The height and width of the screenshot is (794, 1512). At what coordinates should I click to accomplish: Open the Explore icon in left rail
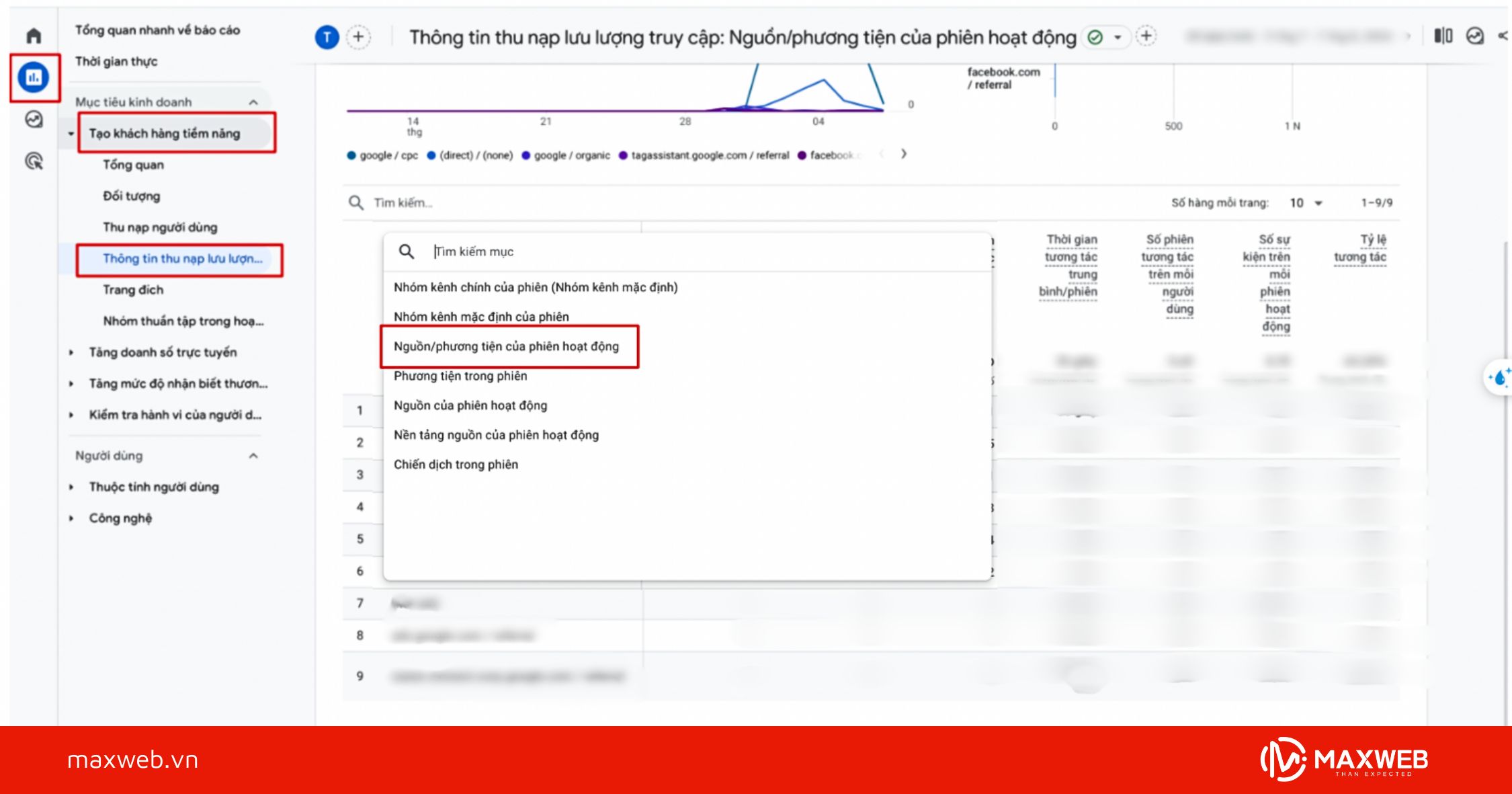tap(34, 120)
